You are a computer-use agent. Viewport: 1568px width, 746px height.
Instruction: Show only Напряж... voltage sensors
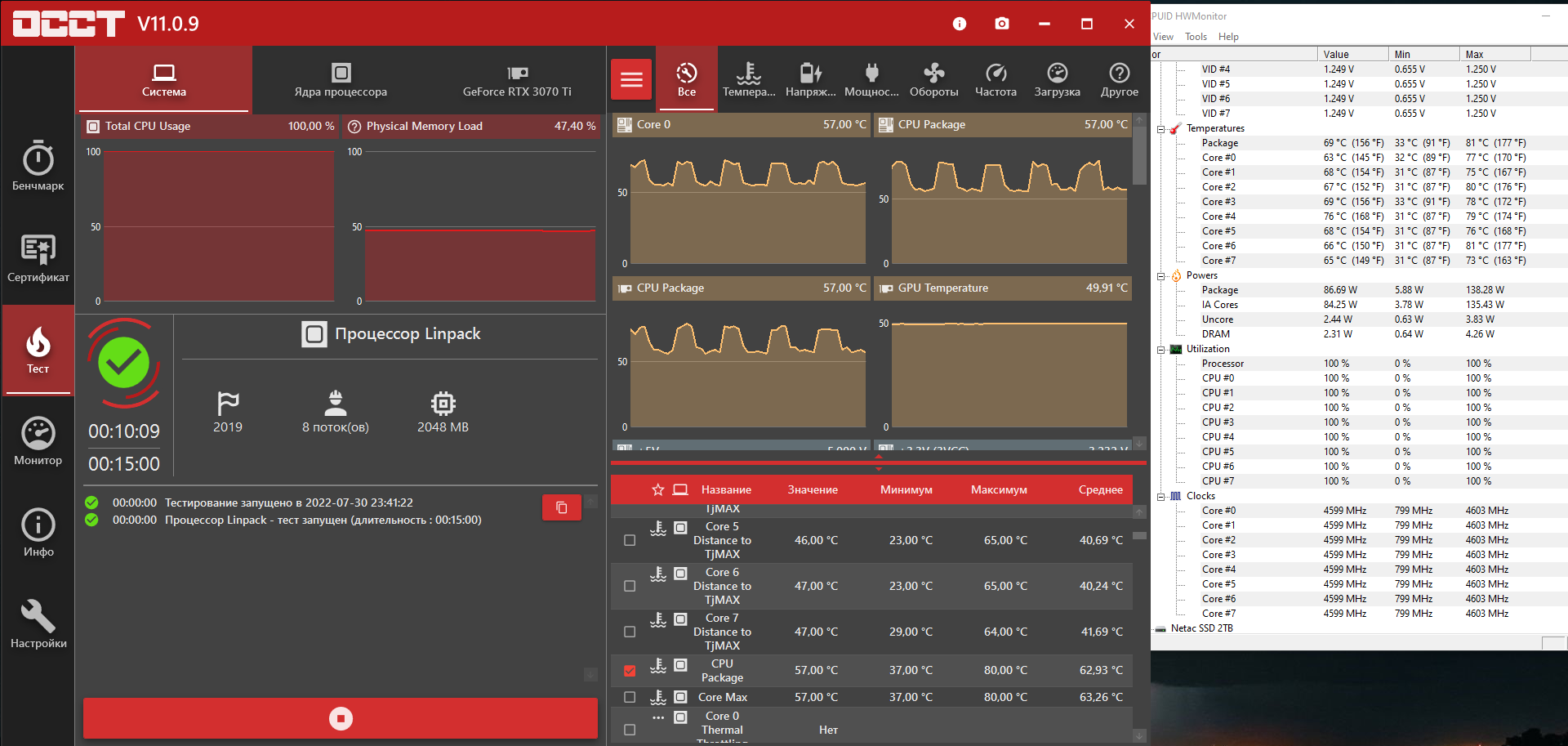coord(811,79)
